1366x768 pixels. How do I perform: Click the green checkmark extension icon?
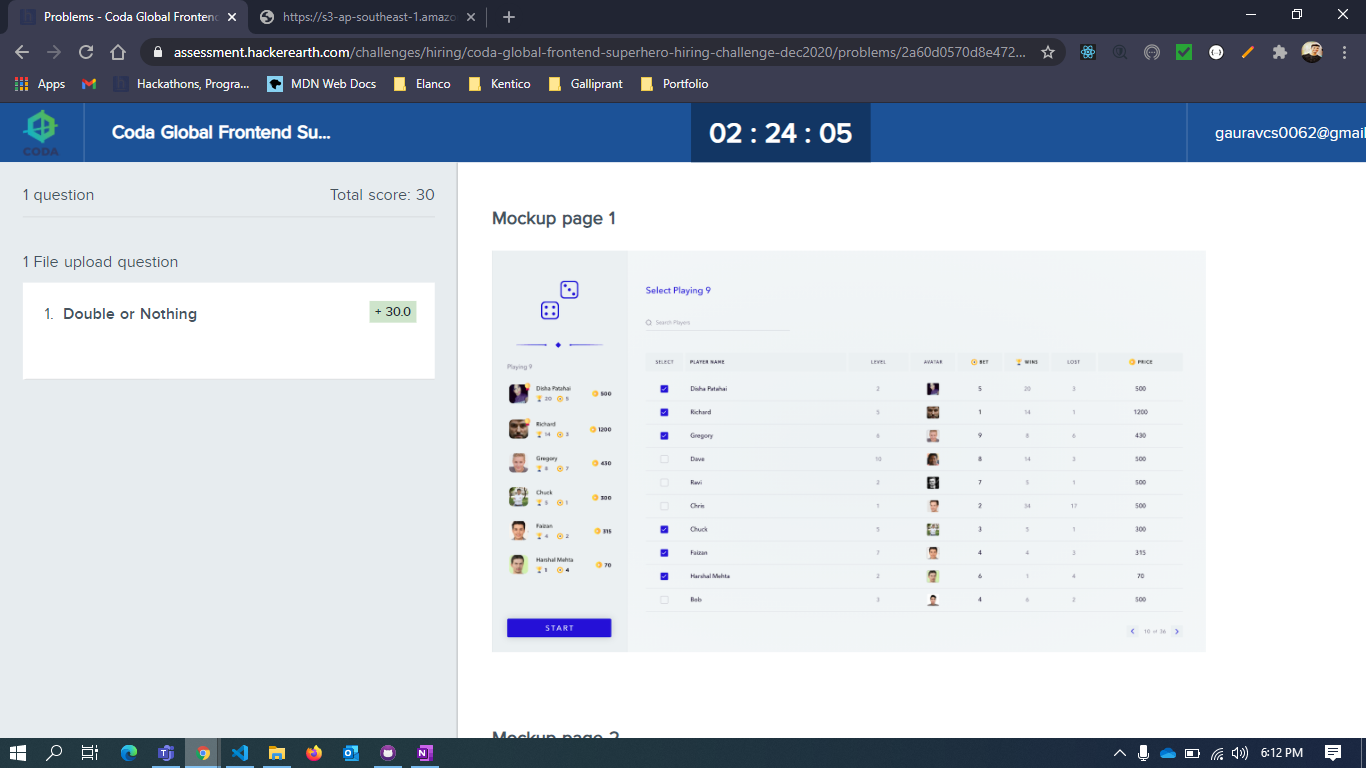point(1184,52)
